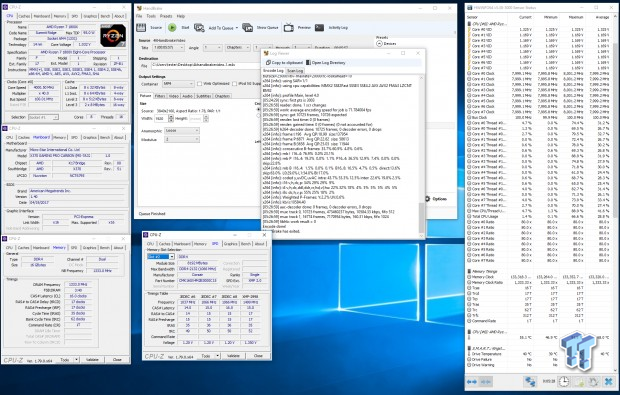Open the Title dropdown in HandBrake
The width and height of the screenshot is (620, 395).
pos(167,48)
